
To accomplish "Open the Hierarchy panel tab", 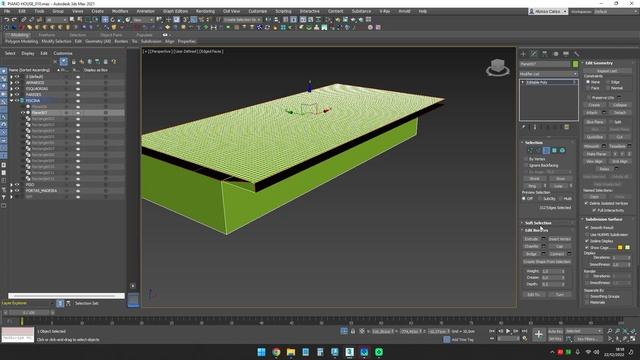I will pyautogui.click(x=544, y=53).
